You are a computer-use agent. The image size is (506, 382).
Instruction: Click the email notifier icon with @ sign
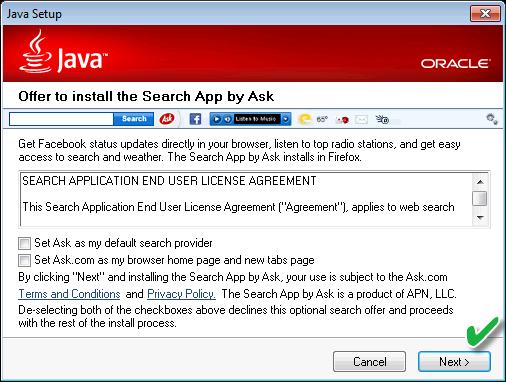pyautogui.click(x=382, y=119)
